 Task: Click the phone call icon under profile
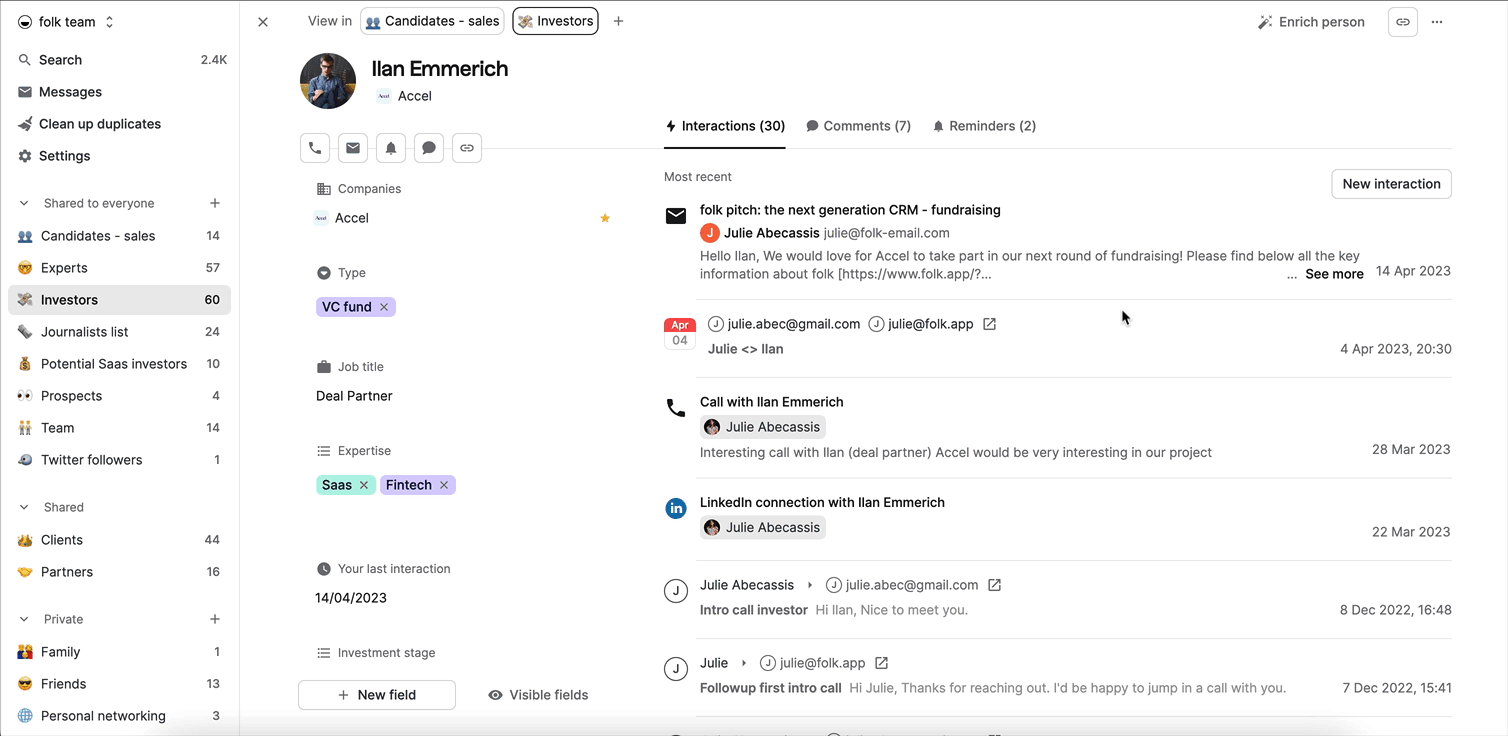(315, 148)
